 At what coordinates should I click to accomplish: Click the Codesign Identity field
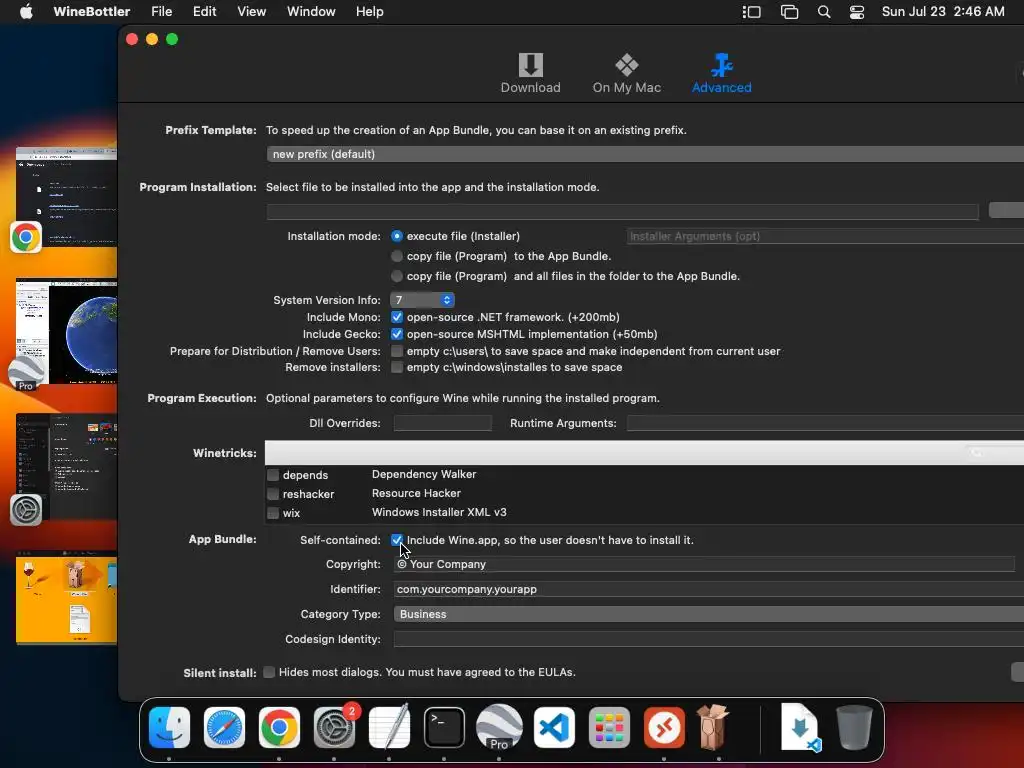click(x=709, y=639)
